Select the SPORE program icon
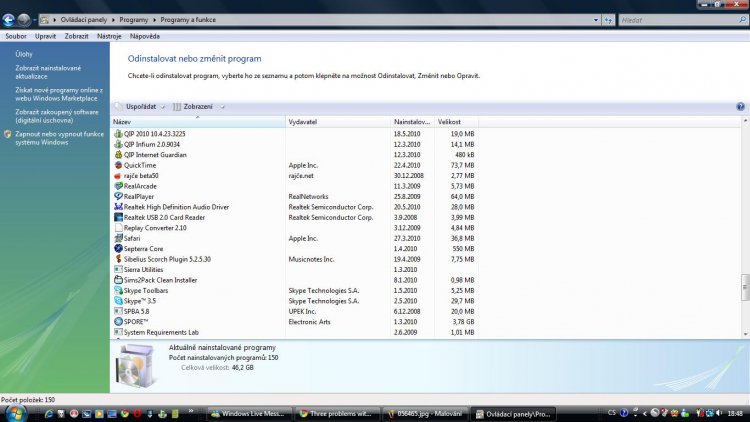Viewport: 750px width, 422px height. tap(118, 322)
